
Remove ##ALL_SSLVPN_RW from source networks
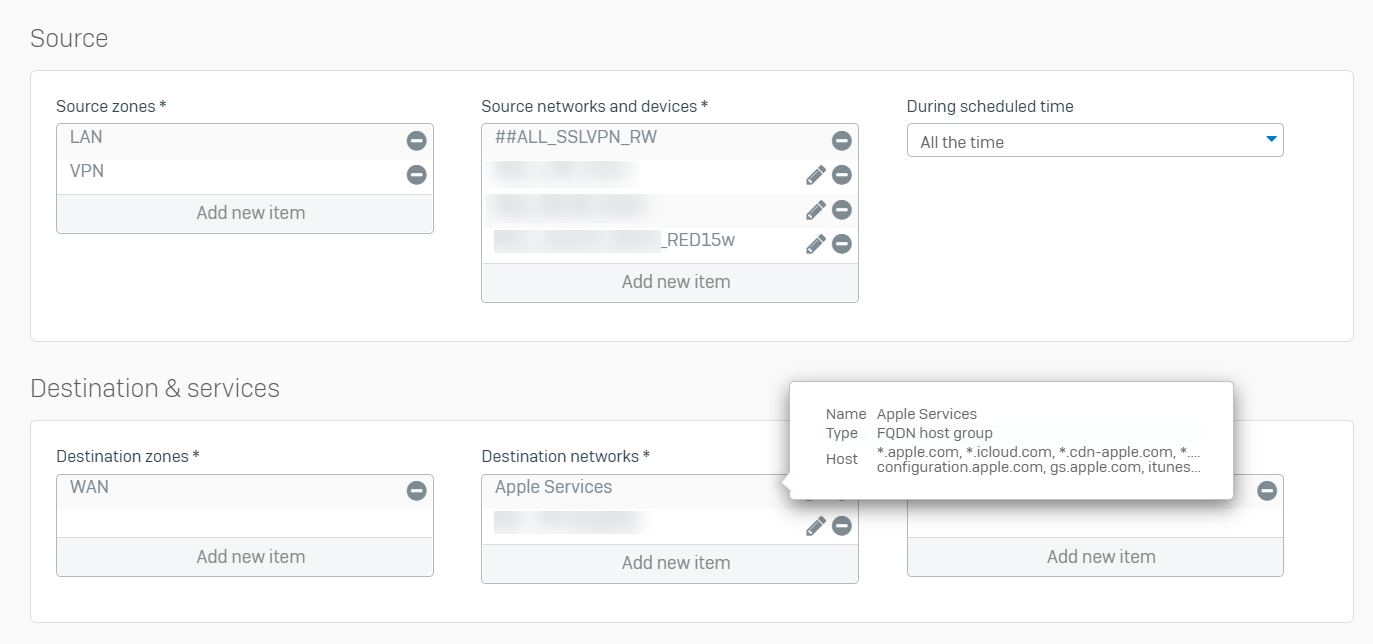click(842, 141)
